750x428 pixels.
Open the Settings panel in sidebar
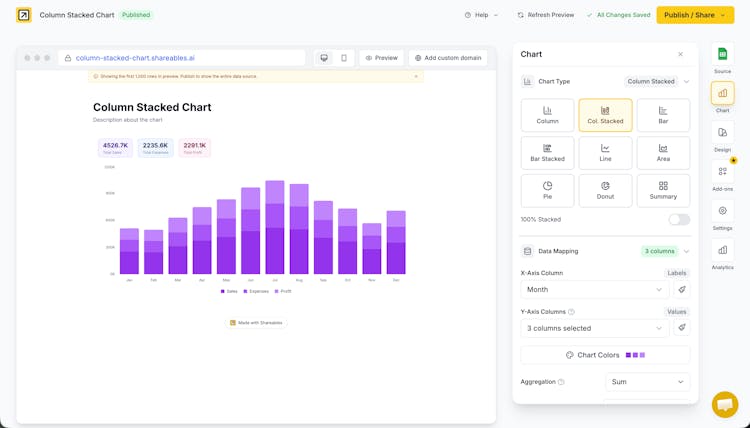[722, 214]
